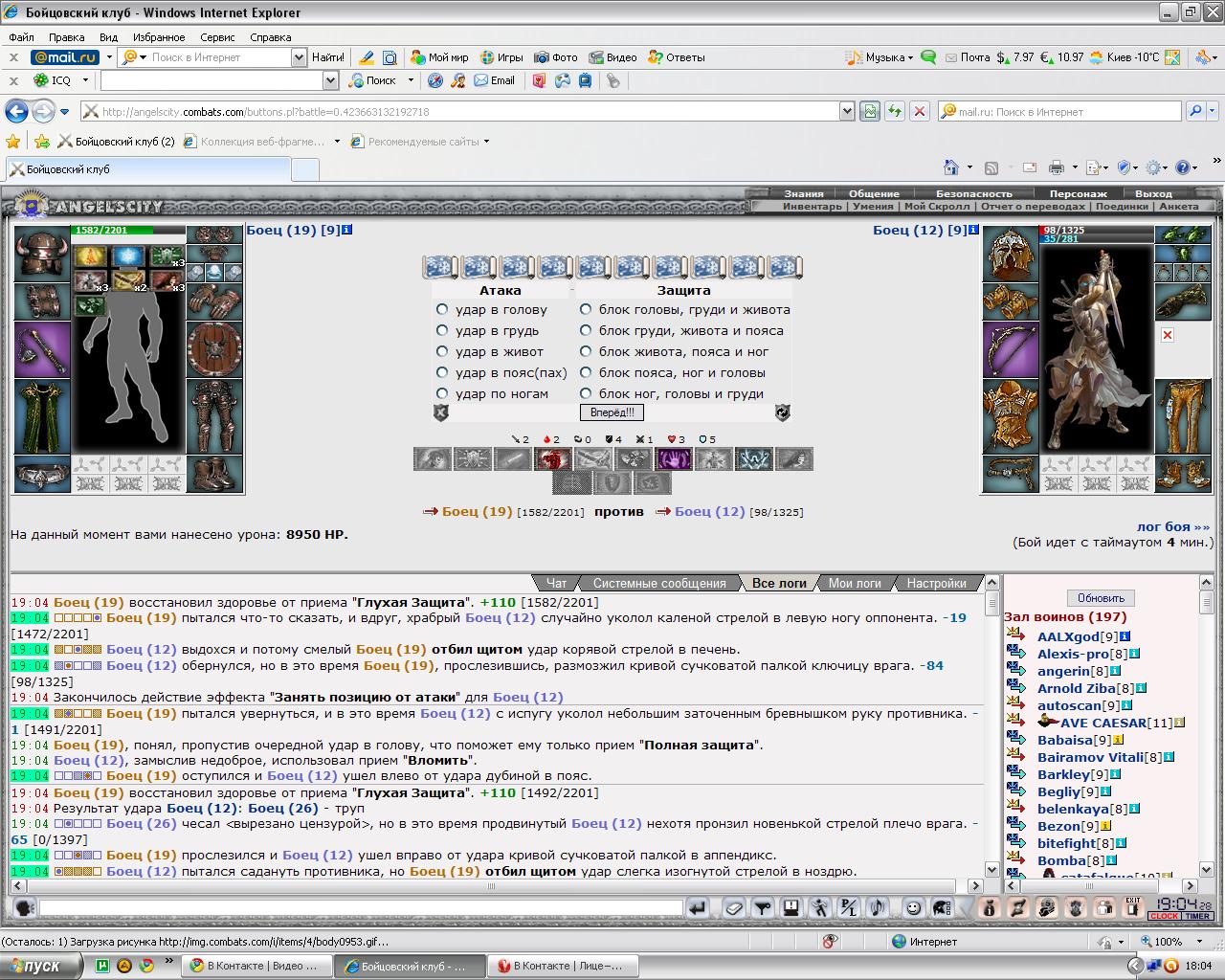Open the browser address bar dropdown
This screenshot has height=980, width=1225.
point(847,112)
